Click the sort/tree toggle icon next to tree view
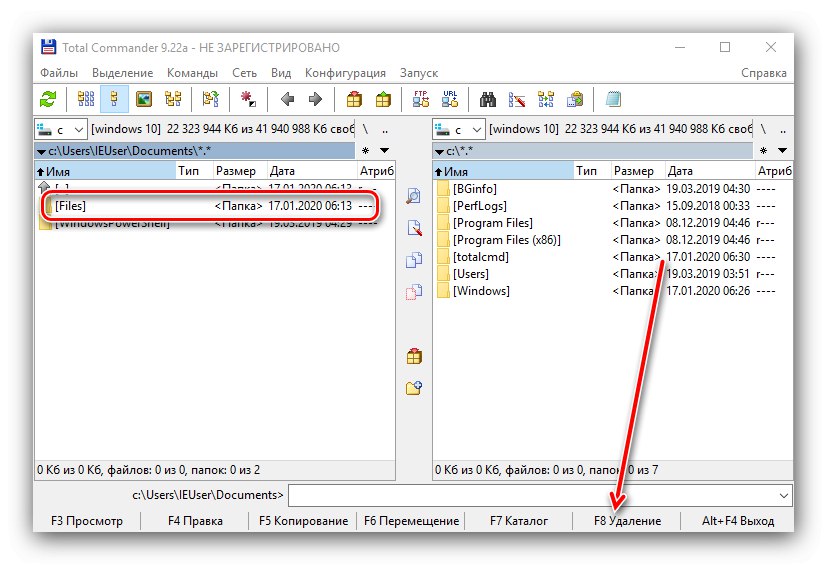 tap(210, 99)
